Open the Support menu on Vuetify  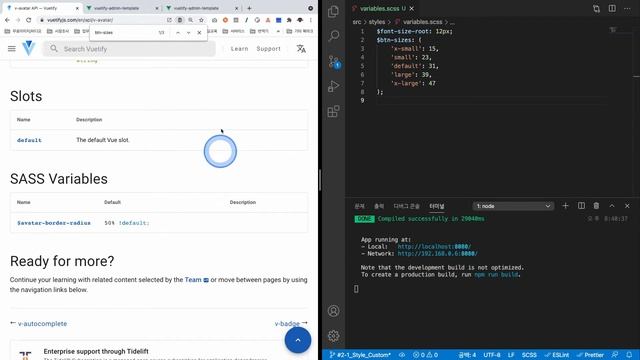268,49
